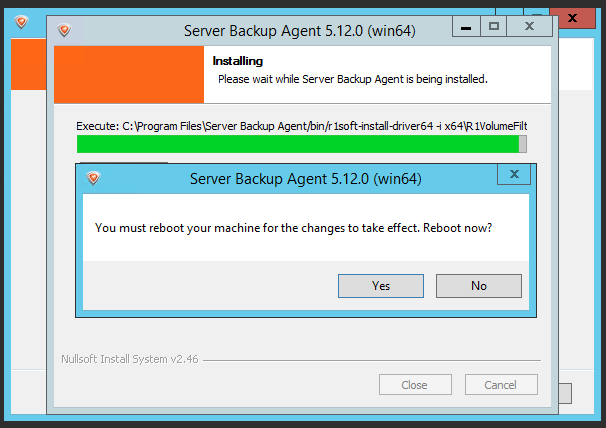Click the greyed-out Cancel button

pos(501,385)
